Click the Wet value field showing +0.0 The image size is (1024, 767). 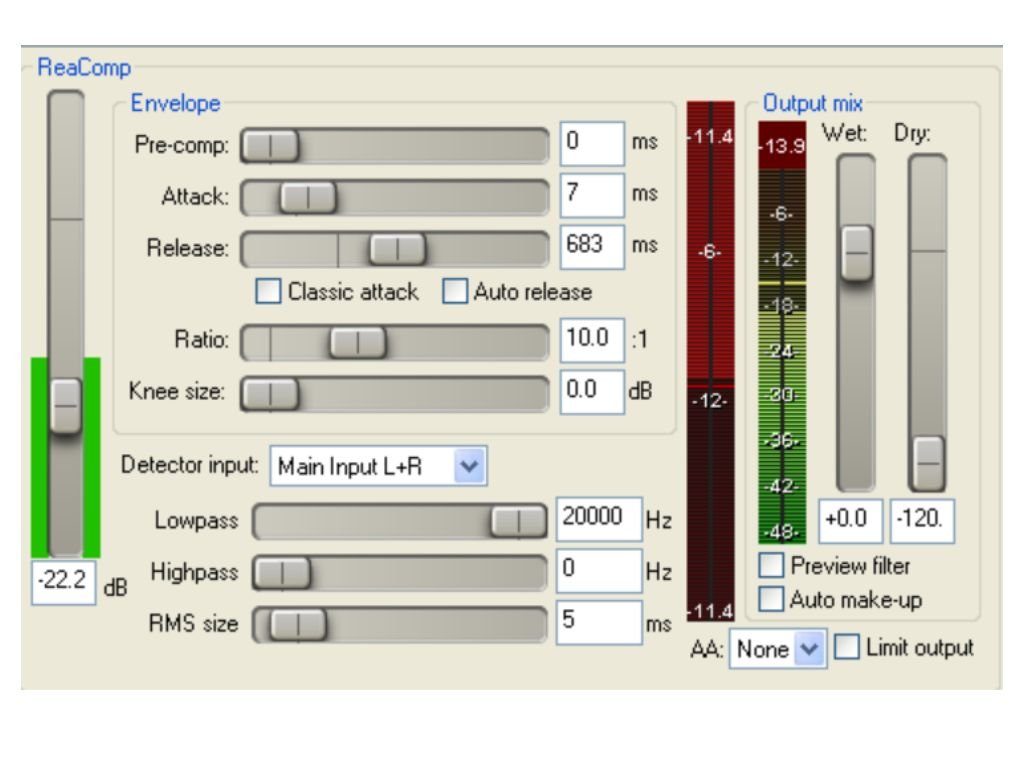coord(850,521)
